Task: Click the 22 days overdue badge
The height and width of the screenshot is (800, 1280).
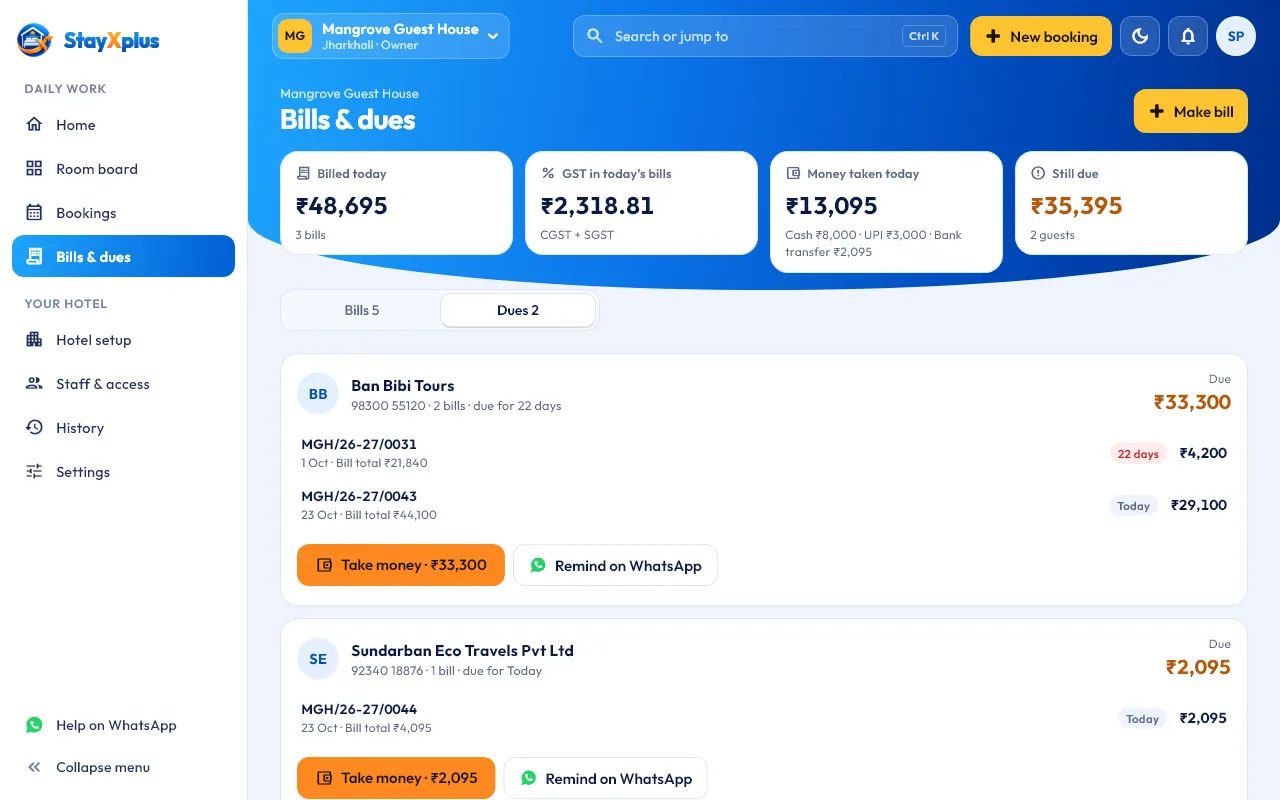Action: (x=1138, y=454)
